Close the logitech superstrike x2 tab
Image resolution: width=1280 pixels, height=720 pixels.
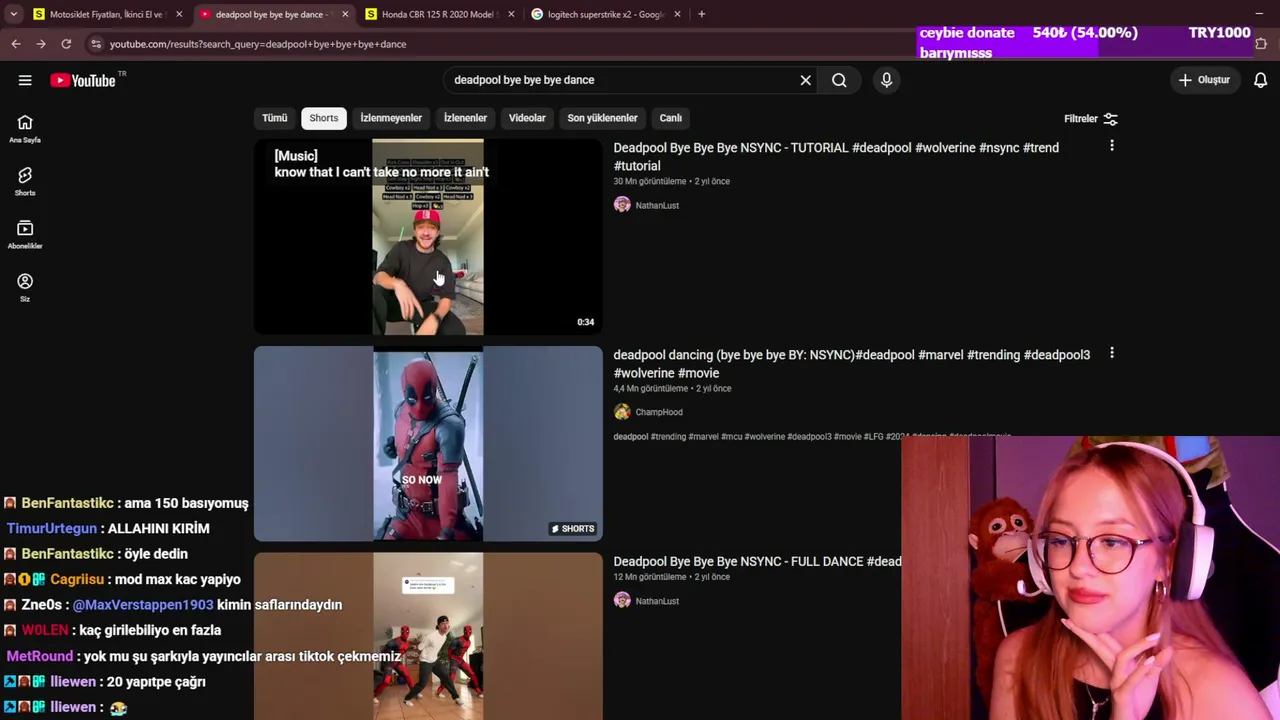(x=677, y=14)
